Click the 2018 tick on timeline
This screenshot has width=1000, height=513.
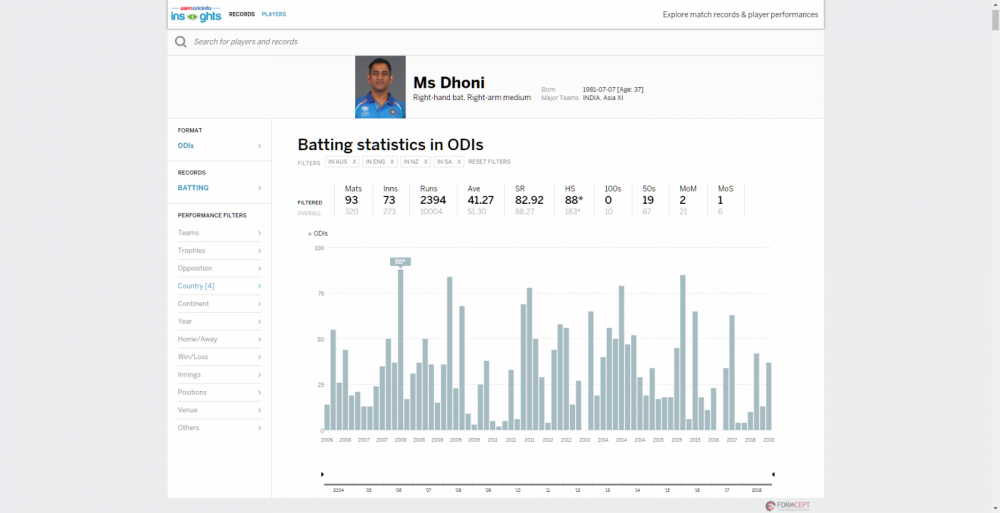point(757,491)
